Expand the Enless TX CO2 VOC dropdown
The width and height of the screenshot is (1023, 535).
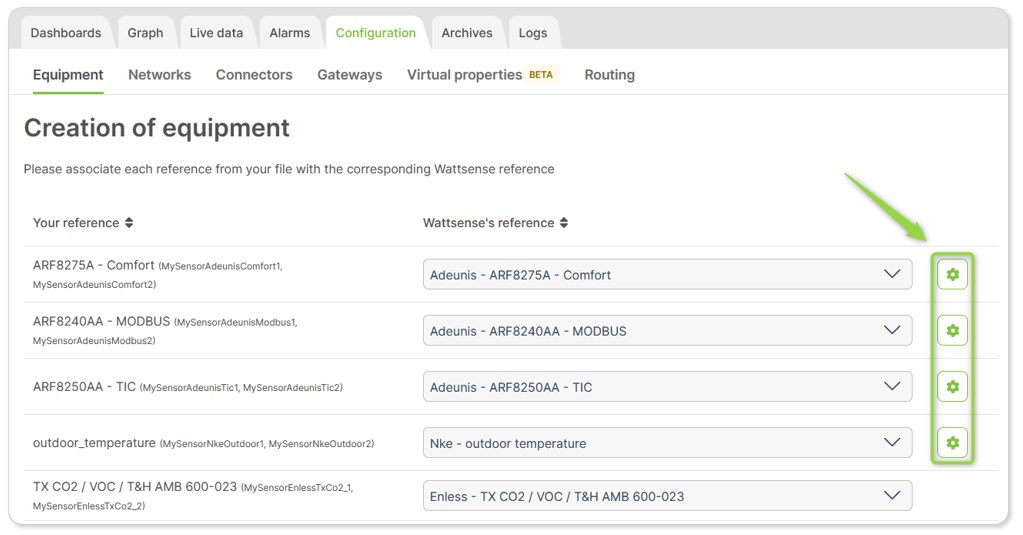pos(667,497)
